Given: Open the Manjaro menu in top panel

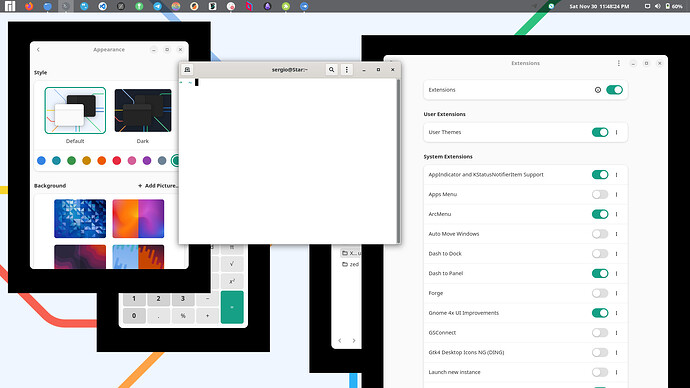Looking at the screenshot, I should (10, 6).
